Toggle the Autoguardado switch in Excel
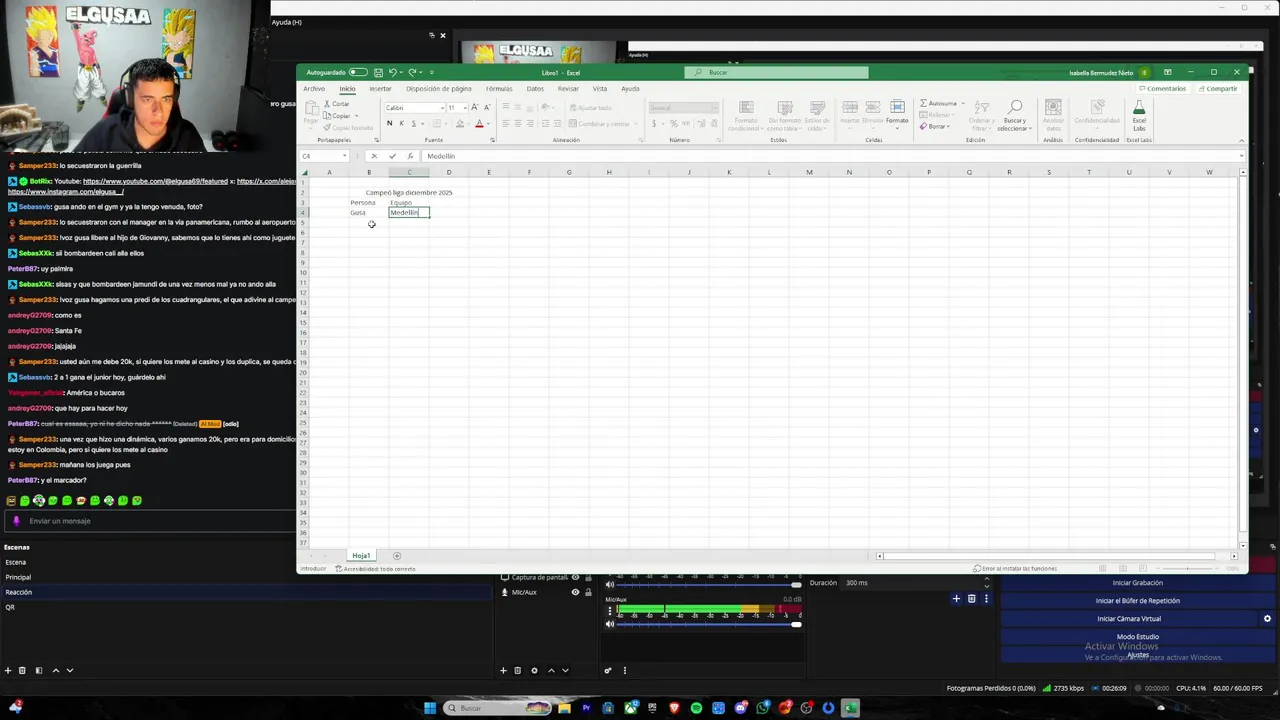Viewport: 1280px width, 720px height. click(x=358, y=72)
